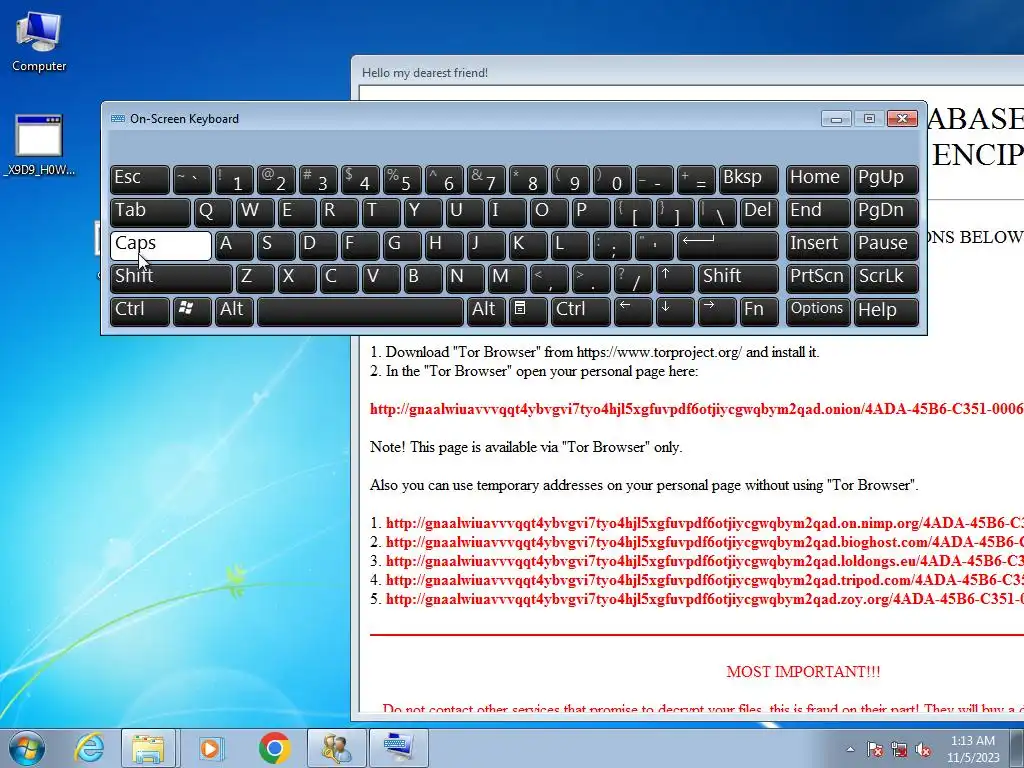Click the End key
The width and height of the screenshot is (1024, 768).
pyautogui.click(x=818, y=212)
